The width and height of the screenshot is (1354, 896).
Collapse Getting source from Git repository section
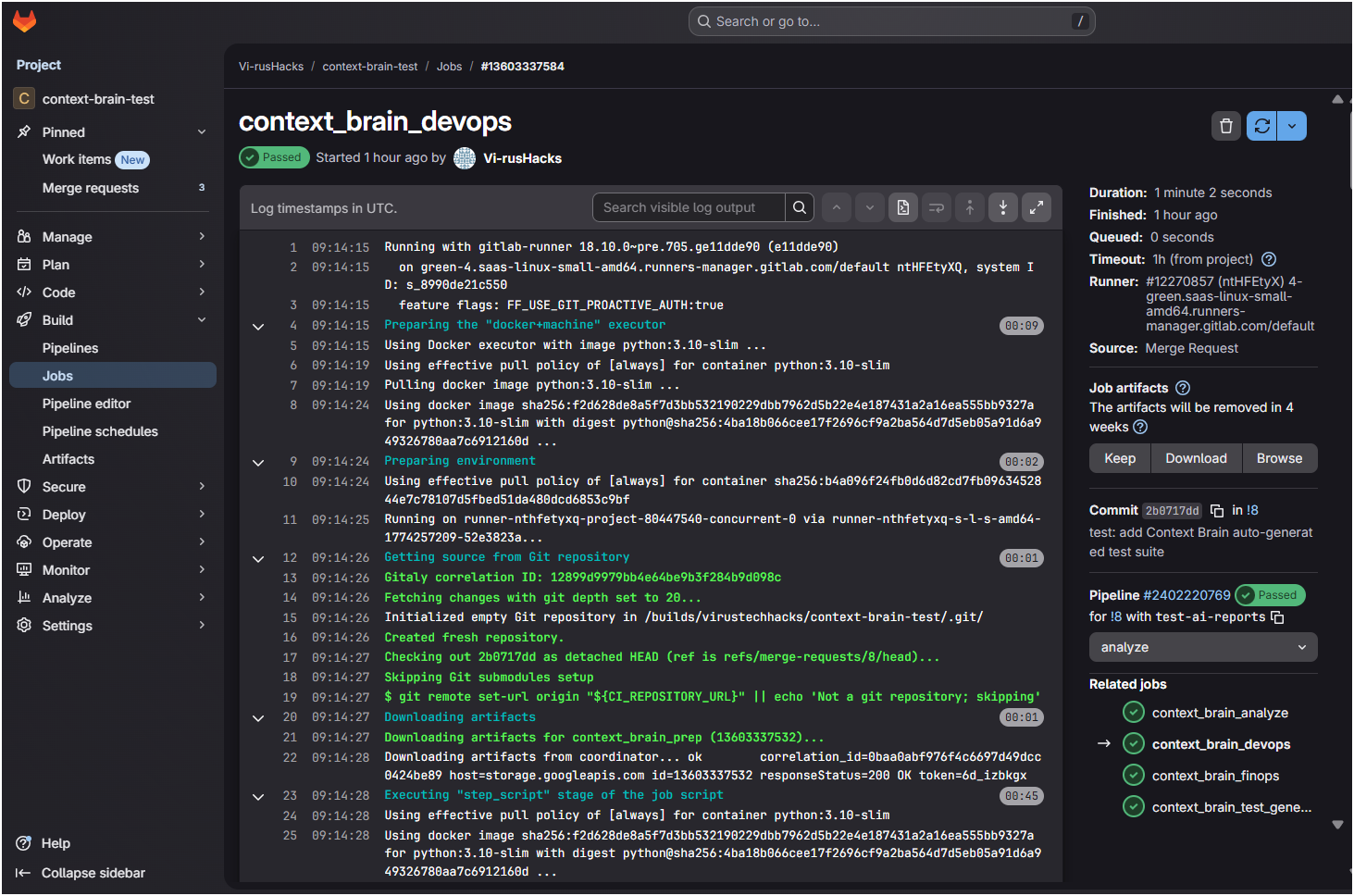click(258, 558)
